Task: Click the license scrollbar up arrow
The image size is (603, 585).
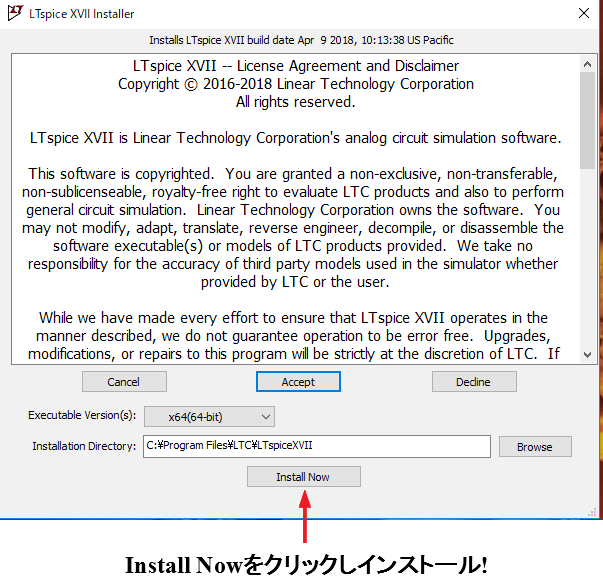Action: pyautogui.click(x=587, y=64)
